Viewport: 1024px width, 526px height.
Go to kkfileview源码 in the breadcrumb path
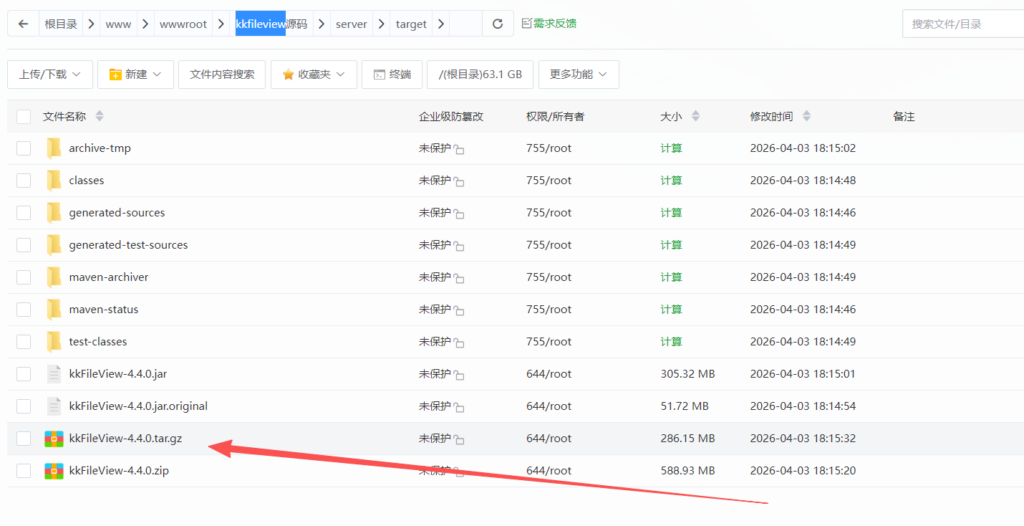click(x=271, y=24)
